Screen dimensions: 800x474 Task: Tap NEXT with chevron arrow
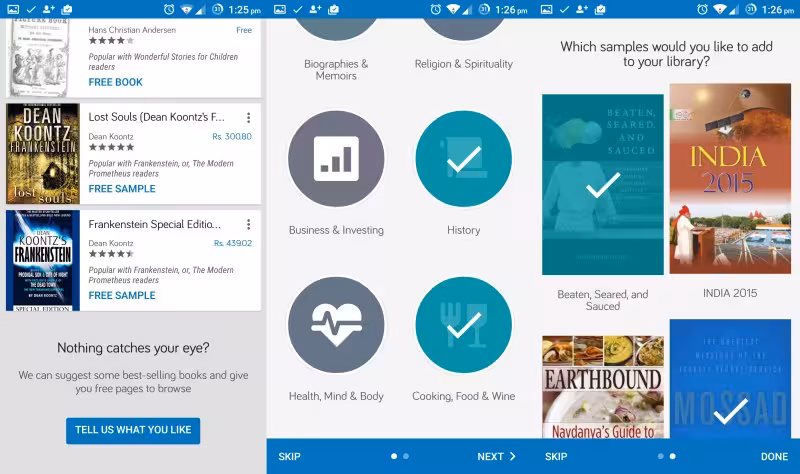(x=496, y=457)
